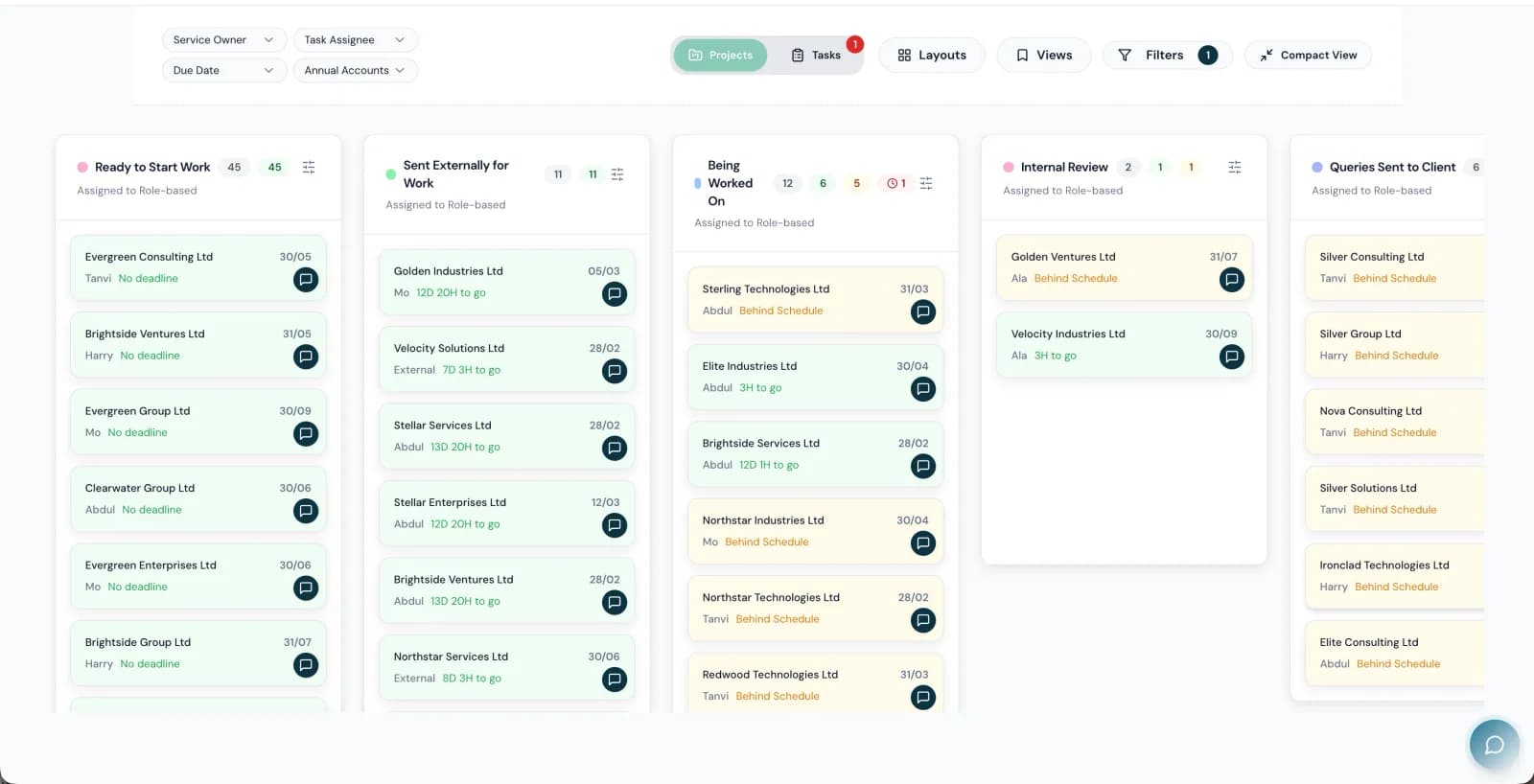Viewport: 1534px width, 784px height.
Task: Open the Silver Solutions Ltd card
Action: click(1394, 499)
